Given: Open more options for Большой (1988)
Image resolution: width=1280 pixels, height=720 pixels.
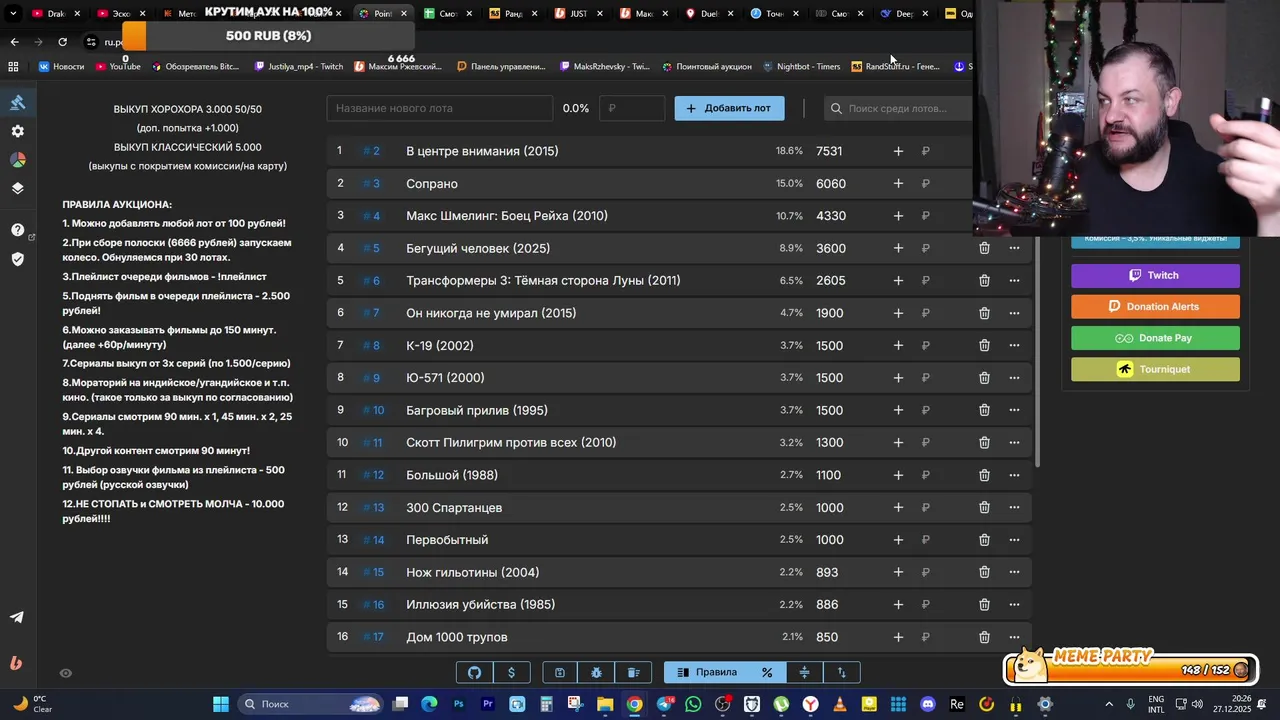Looking at the screenshot, I should coord(1014,475).
